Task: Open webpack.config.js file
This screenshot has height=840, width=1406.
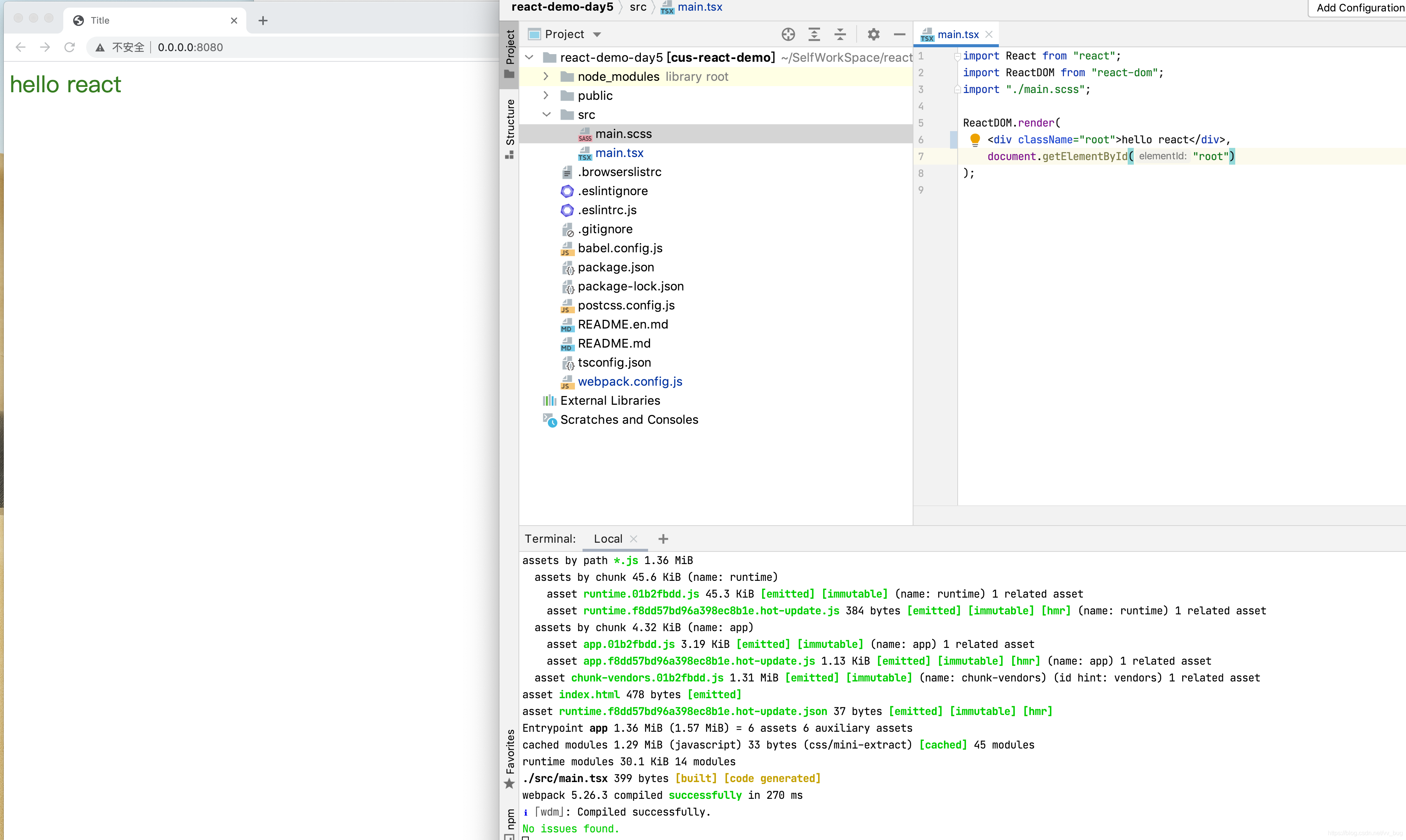Action: coord(630,381)
